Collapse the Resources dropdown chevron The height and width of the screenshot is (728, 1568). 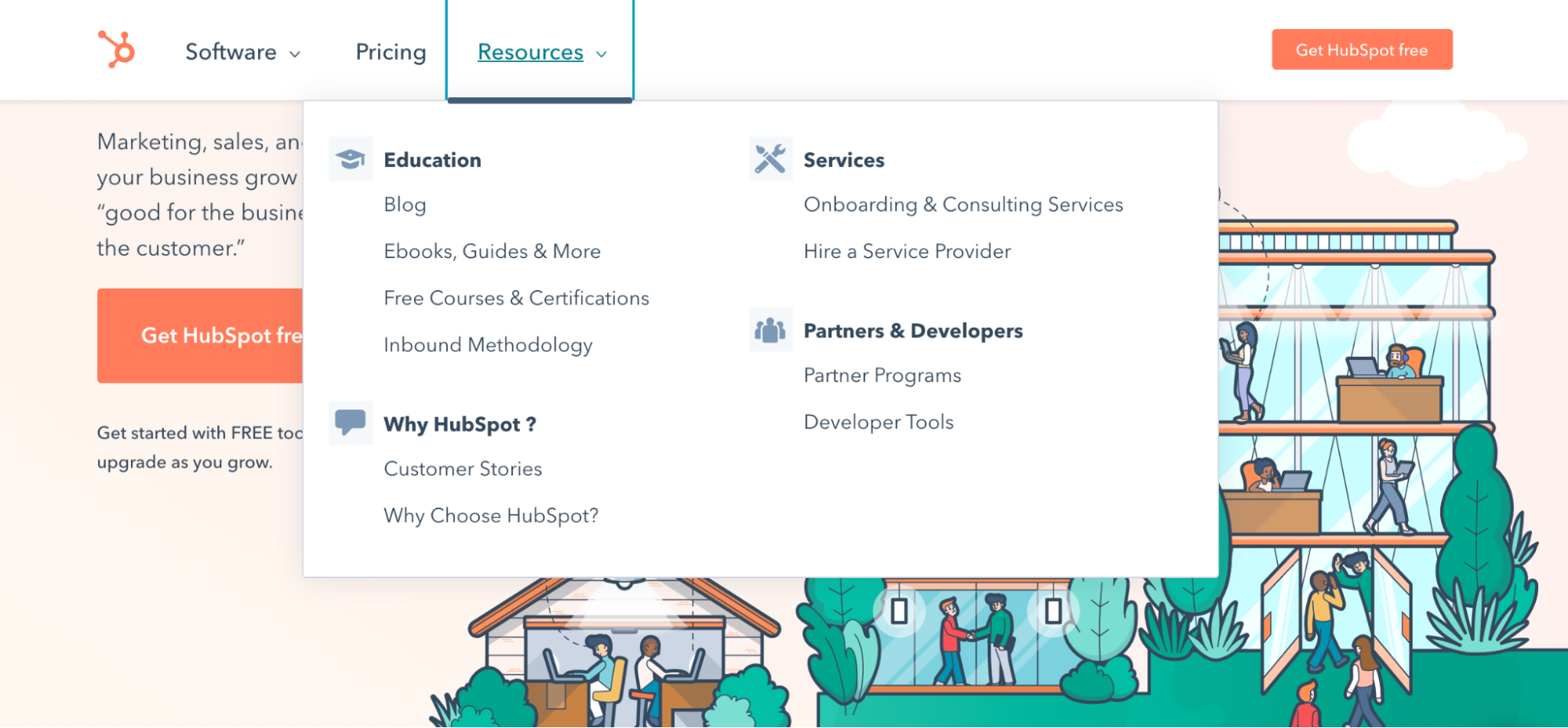(602, 54)
